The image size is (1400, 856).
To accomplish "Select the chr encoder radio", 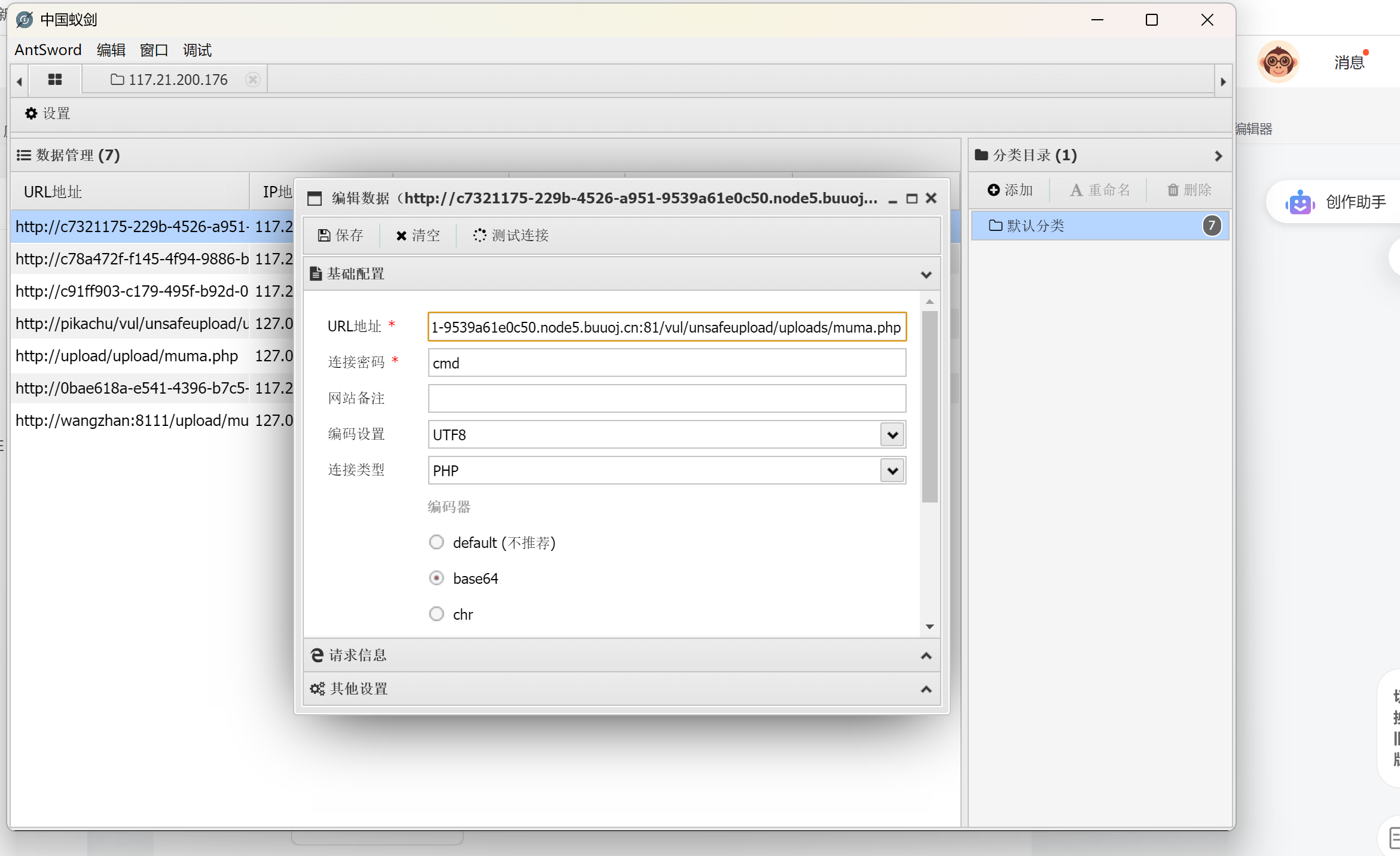I will tap(437, 614).
